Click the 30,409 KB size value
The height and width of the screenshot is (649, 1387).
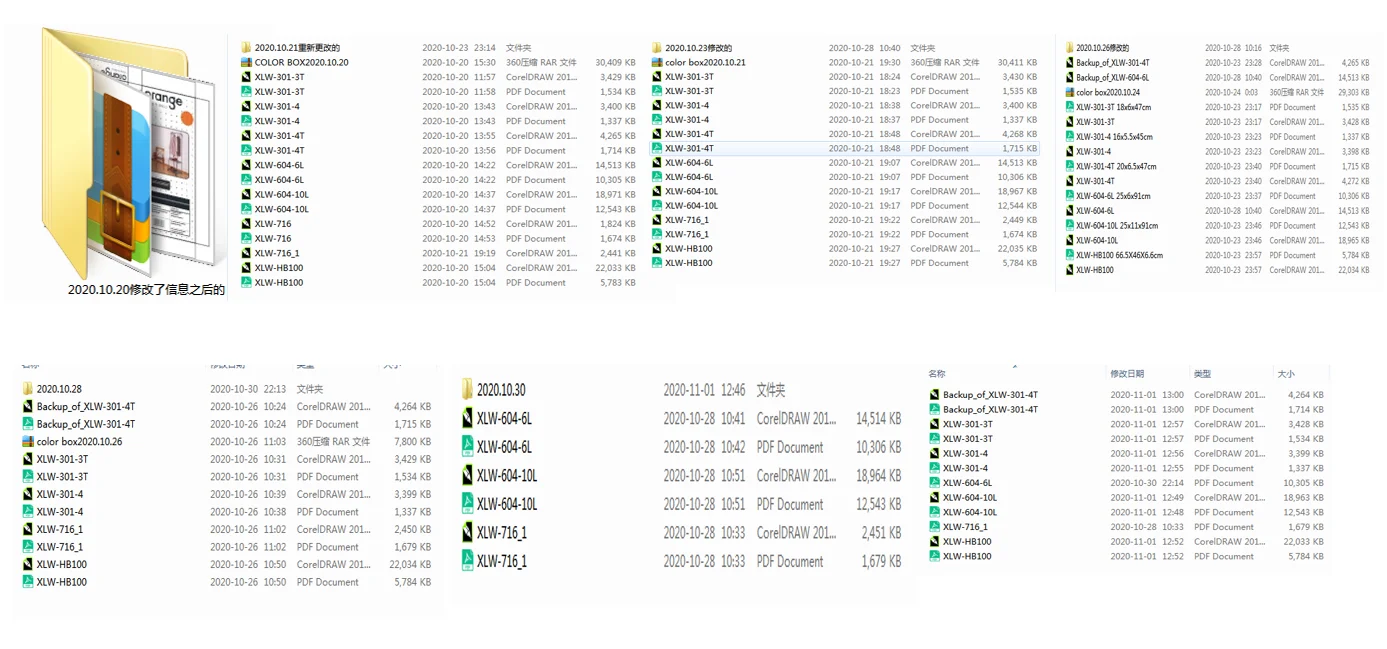tap(615, 62)
